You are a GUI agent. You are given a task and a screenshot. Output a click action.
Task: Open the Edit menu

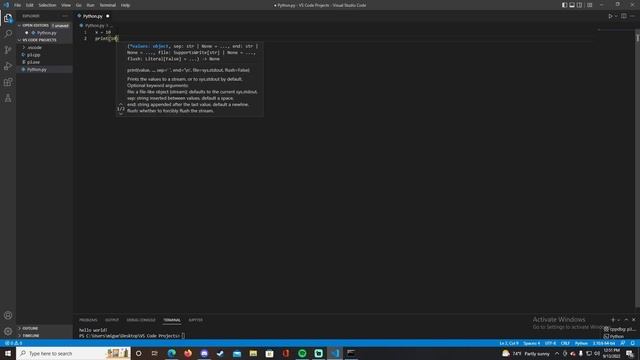[x=30, y=5]
